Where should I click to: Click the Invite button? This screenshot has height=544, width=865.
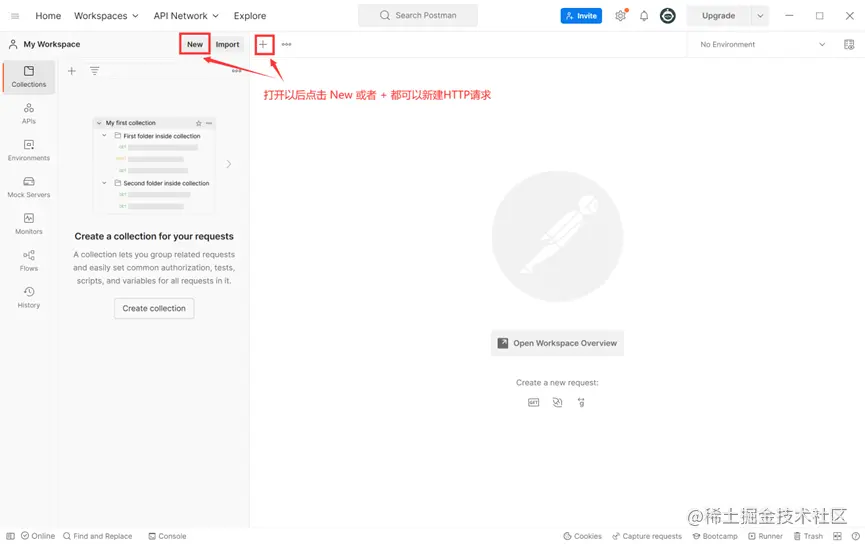coord(581,16)
